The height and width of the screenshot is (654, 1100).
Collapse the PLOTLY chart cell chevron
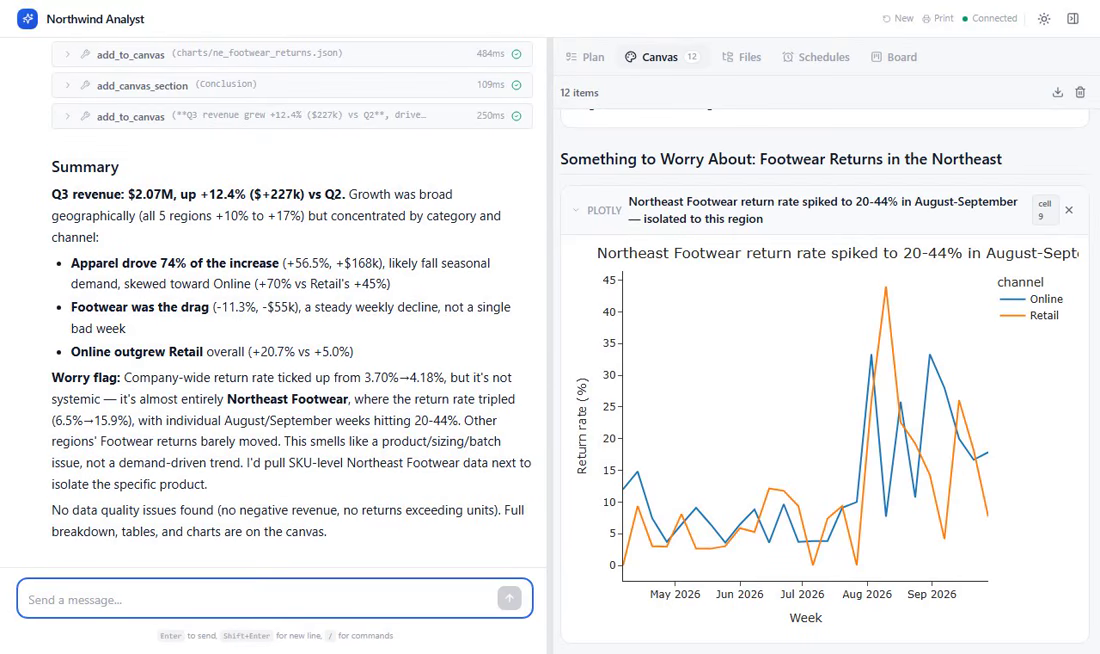(576, 210)
